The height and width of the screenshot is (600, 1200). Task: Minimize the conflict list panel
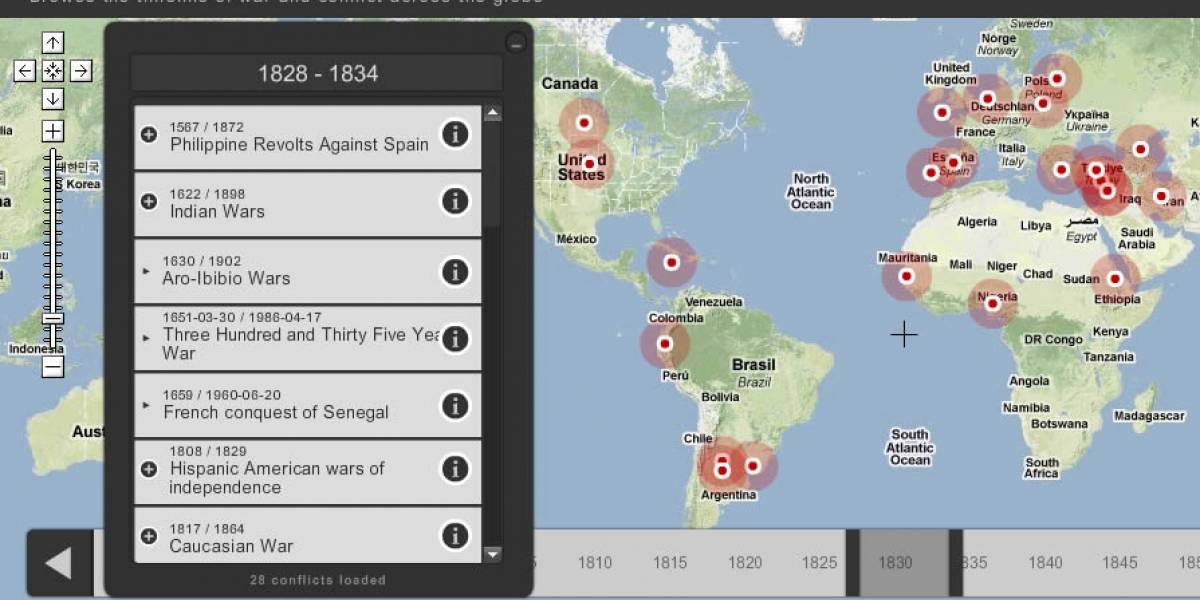click(x=515, y=42)
